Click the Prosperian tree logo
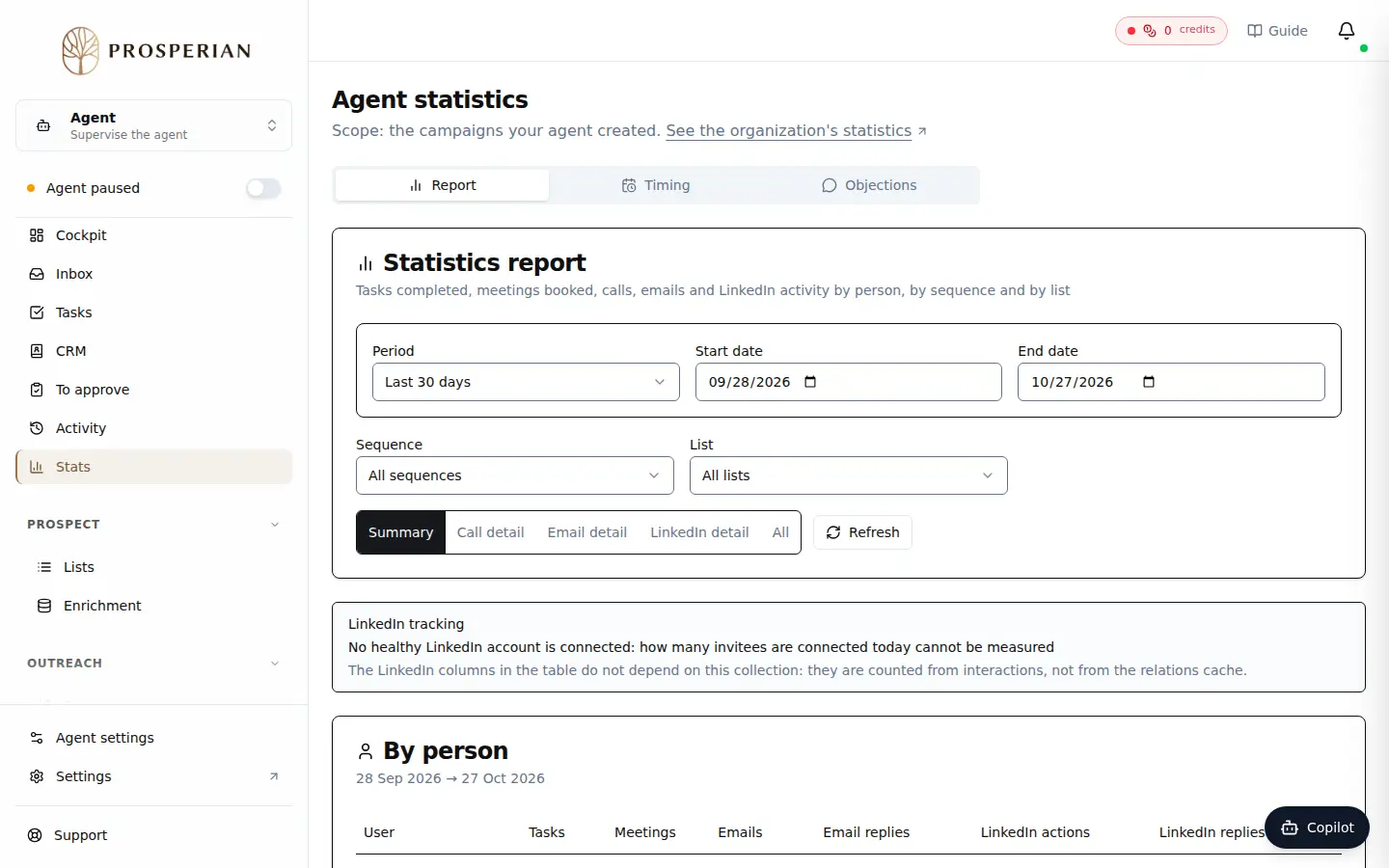 (81, 50)
